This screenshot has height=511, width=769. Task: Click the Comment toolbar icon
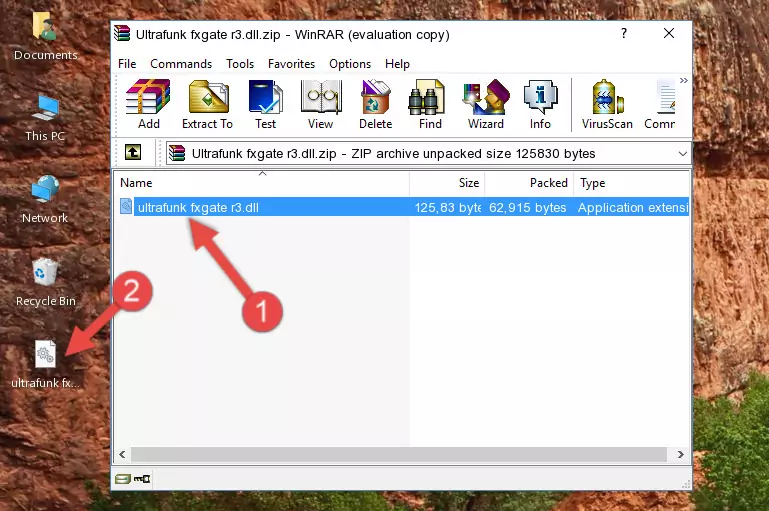coord(660,104)
